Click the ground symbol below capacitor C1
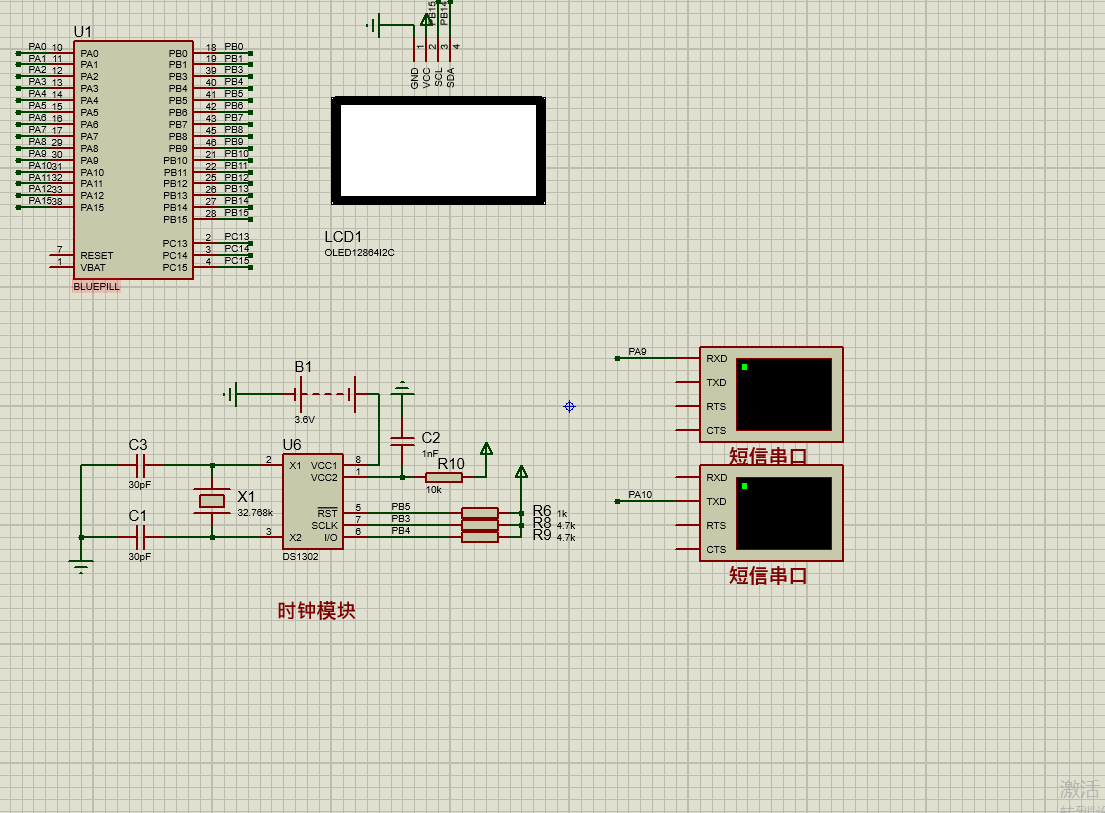Image resolution: width=1105 pixels, height=813 pixels. (x=81, y=566)
